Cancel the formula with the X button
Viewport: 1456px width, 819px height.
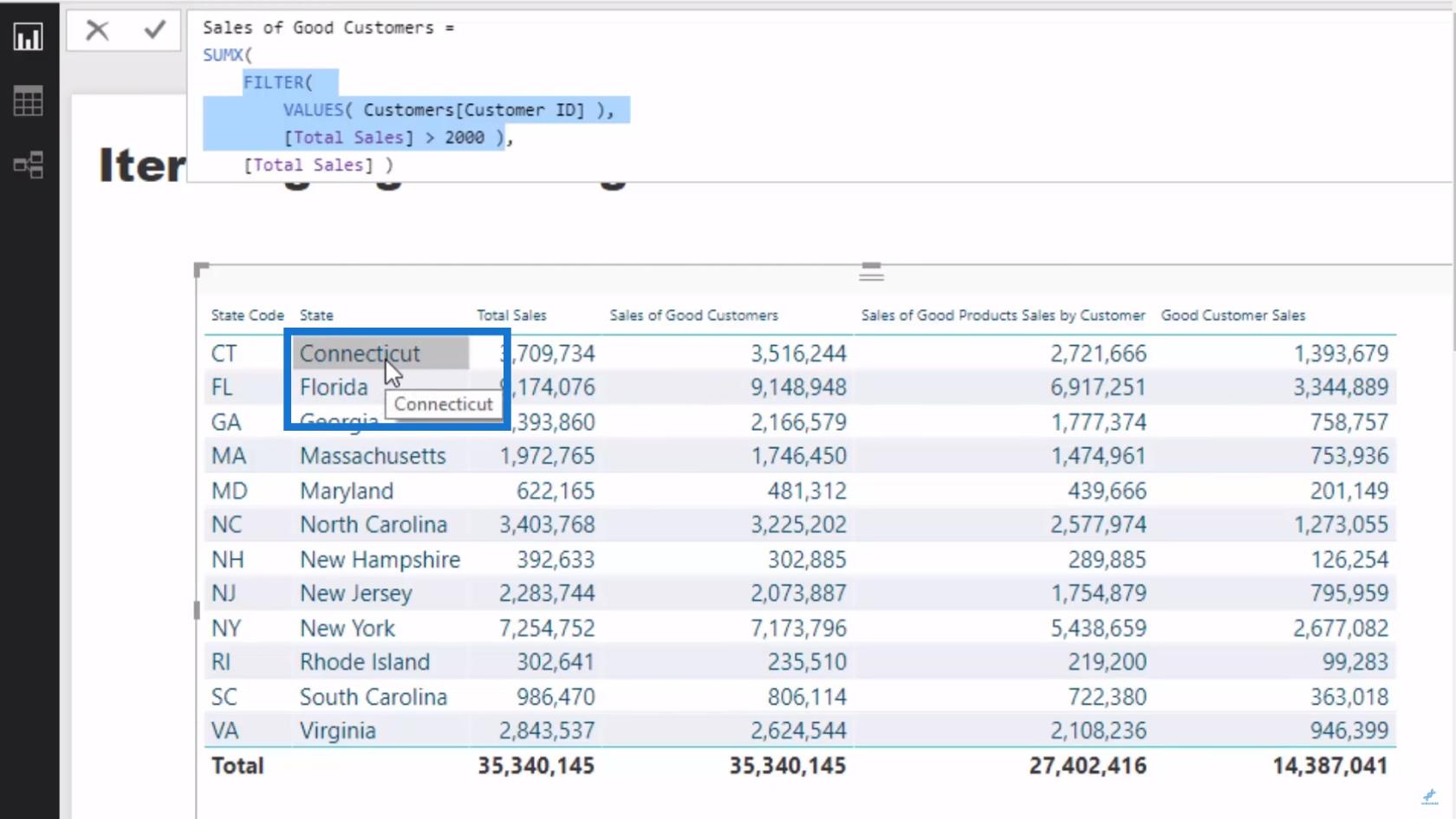(97, 30)
